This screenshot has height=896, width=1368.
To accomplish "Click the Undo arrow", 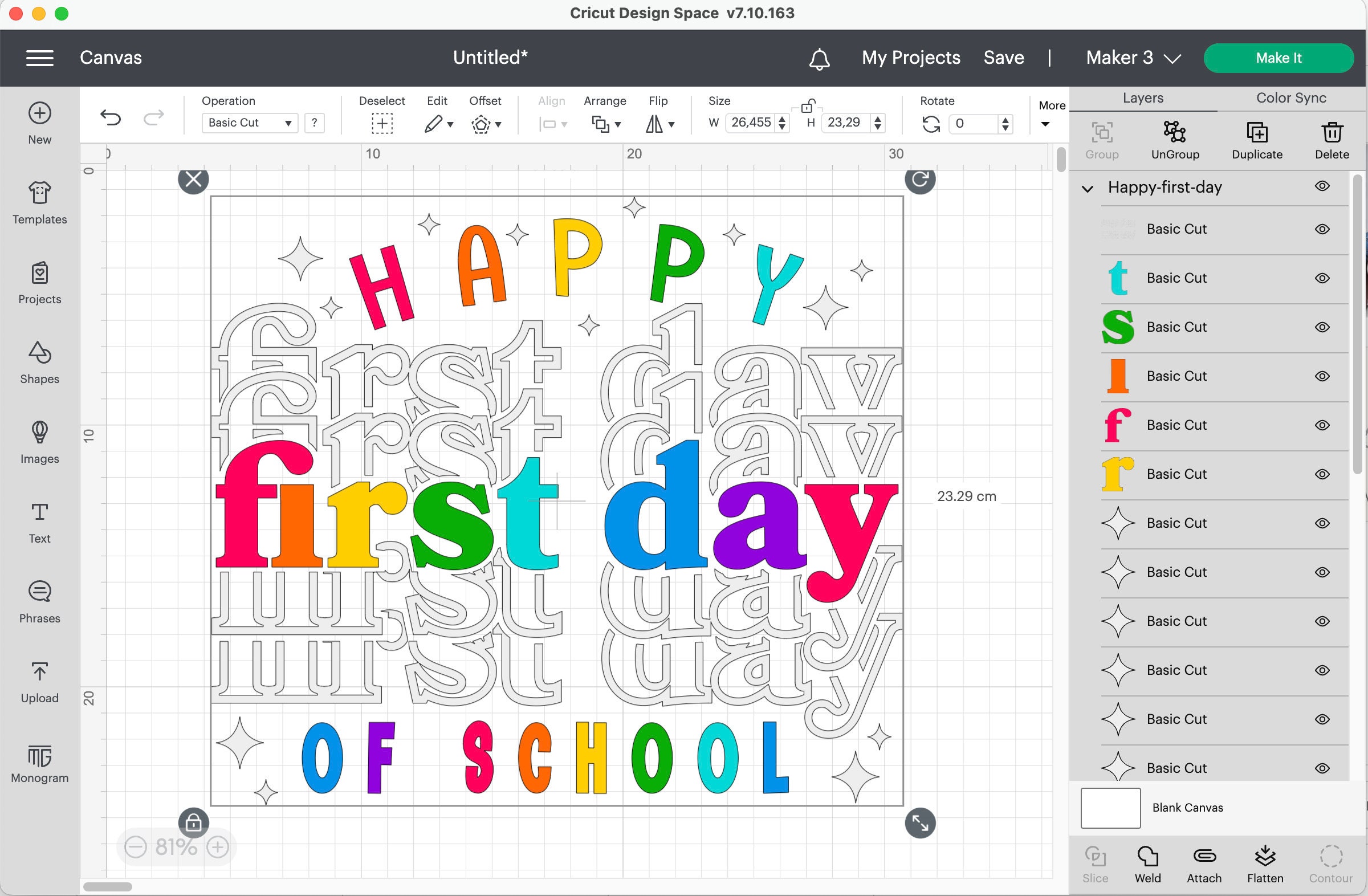I will pos(111,118).
